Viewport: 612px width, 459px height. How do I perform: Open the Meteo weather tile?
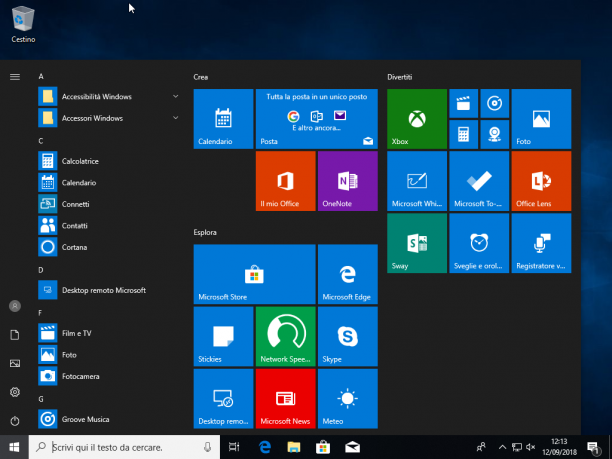click(348, 399)
